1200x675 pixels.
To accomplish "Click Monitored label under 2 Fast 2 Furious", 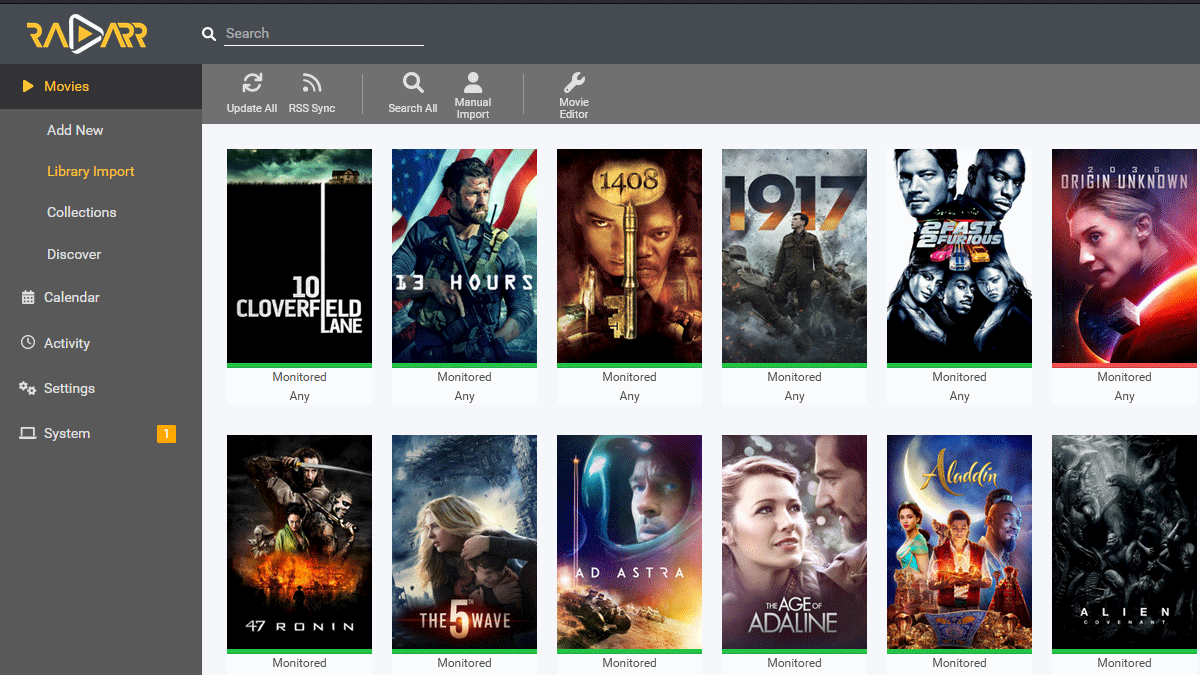I will tap(959, 377).
